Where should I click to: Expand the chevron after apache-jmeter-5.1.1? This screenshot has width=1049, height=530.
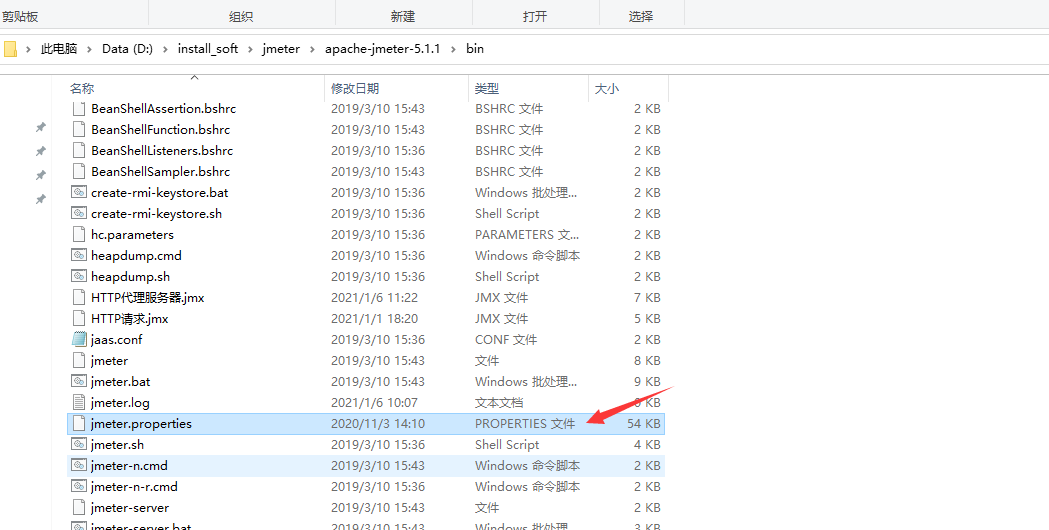tap(454, 49)
